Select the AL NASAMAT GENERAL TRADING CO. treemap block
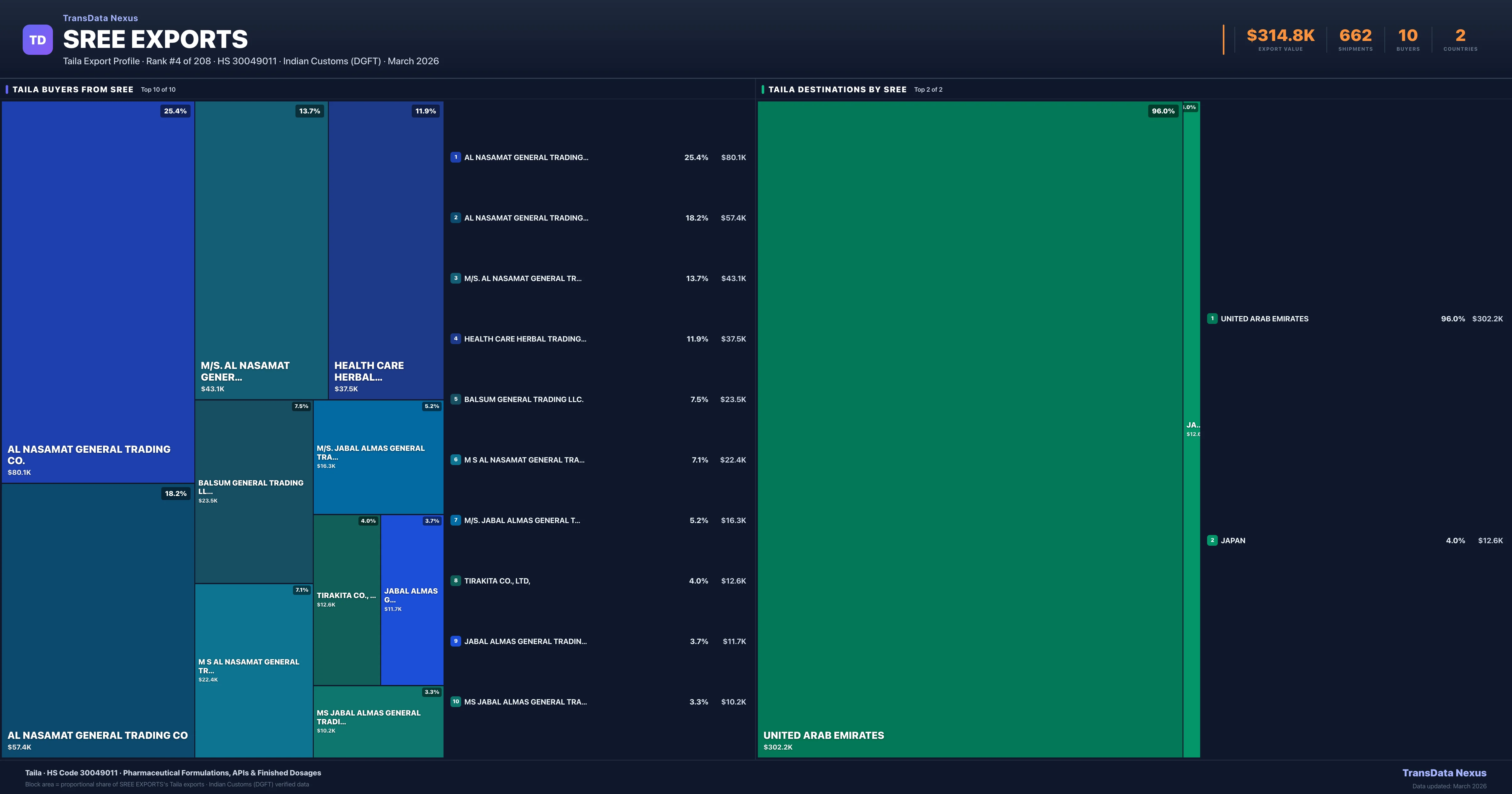This screenshot has width=1512, height=794. pyautogui.click(x=98, y=292)
